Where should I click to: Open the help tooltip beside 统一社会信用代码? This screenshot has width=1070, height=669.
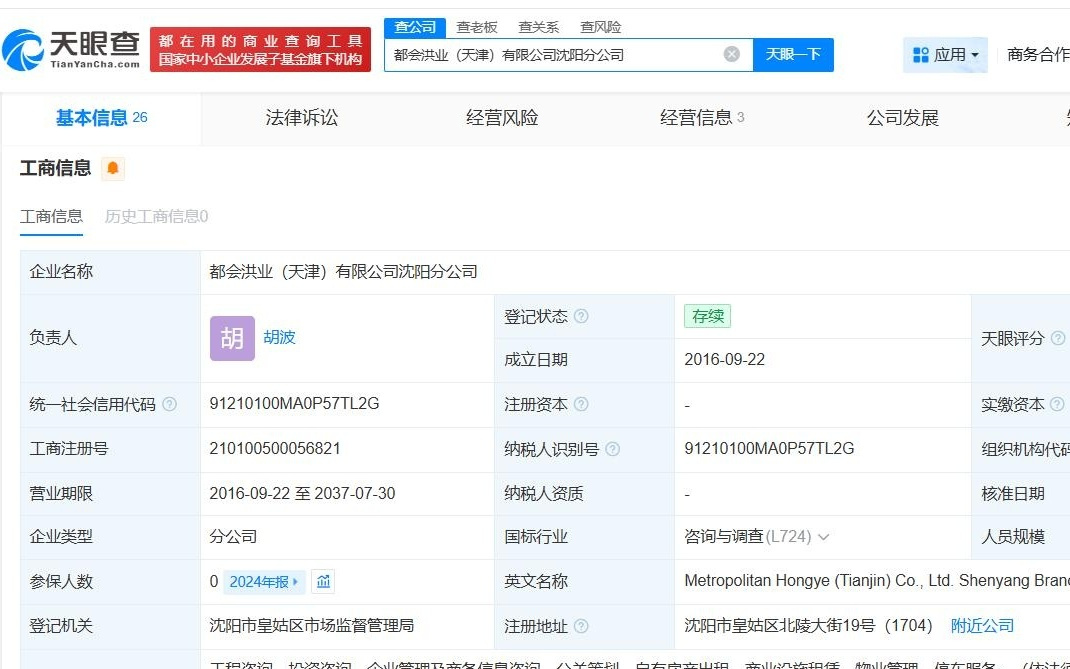coord(170,404)
